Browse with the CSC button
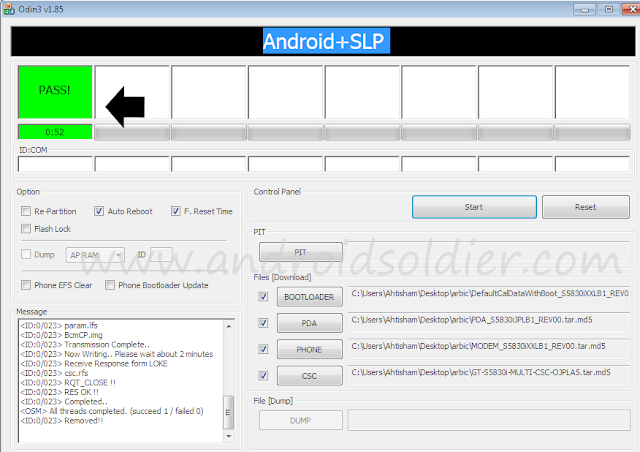Screen dimensions: 640x452 click(x=309, y=376)
